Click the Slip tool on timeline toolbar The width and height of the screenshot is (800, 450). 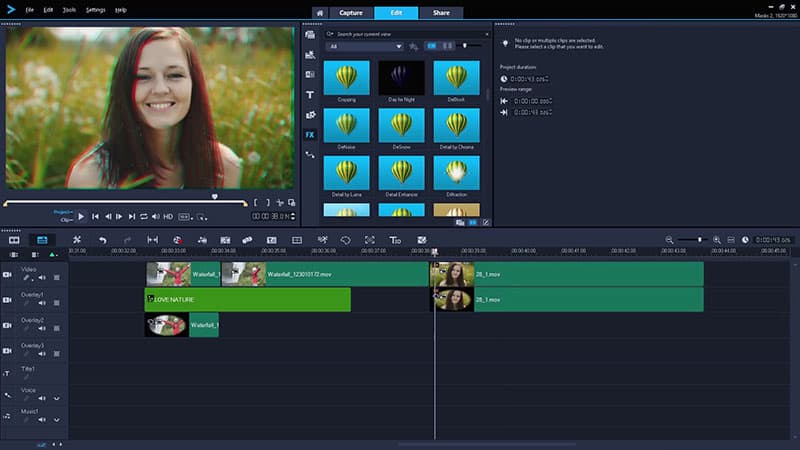coord(152,240)
